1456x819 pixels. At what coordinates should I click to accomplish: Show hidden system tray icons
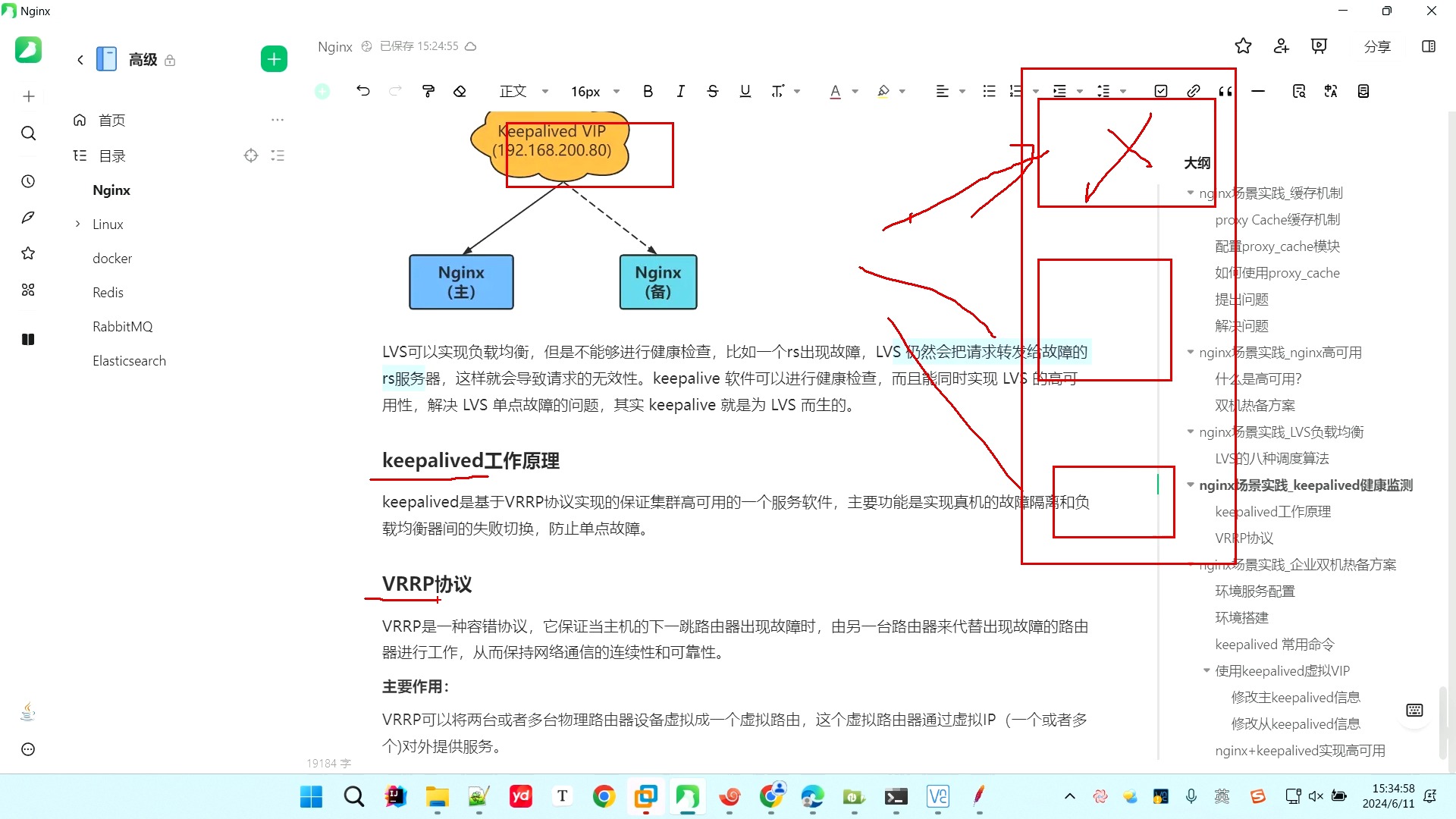coord(1070,796)
